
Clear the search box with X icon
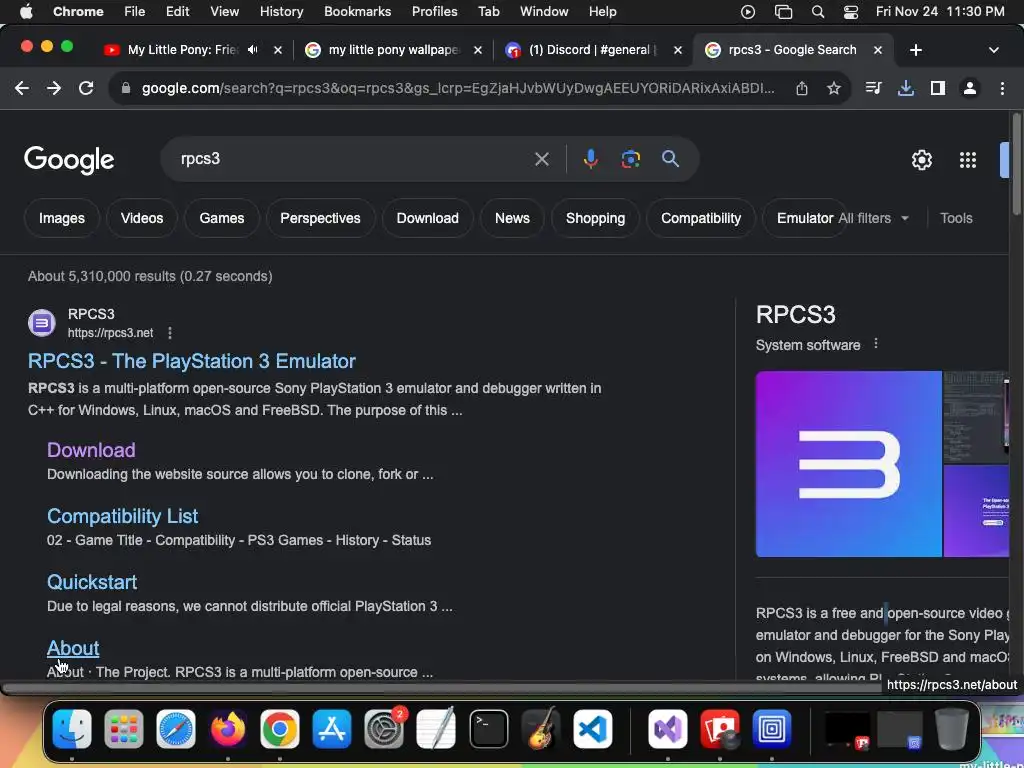point(541,159)
